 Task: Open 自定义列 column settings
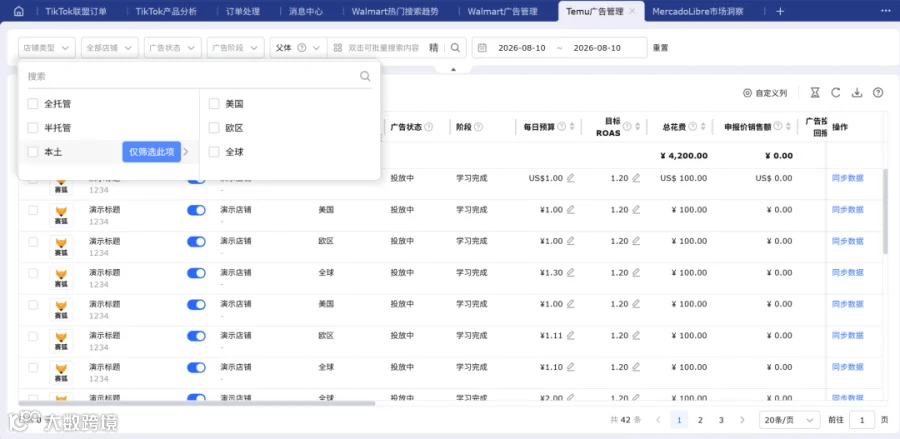tap(765, 93)
